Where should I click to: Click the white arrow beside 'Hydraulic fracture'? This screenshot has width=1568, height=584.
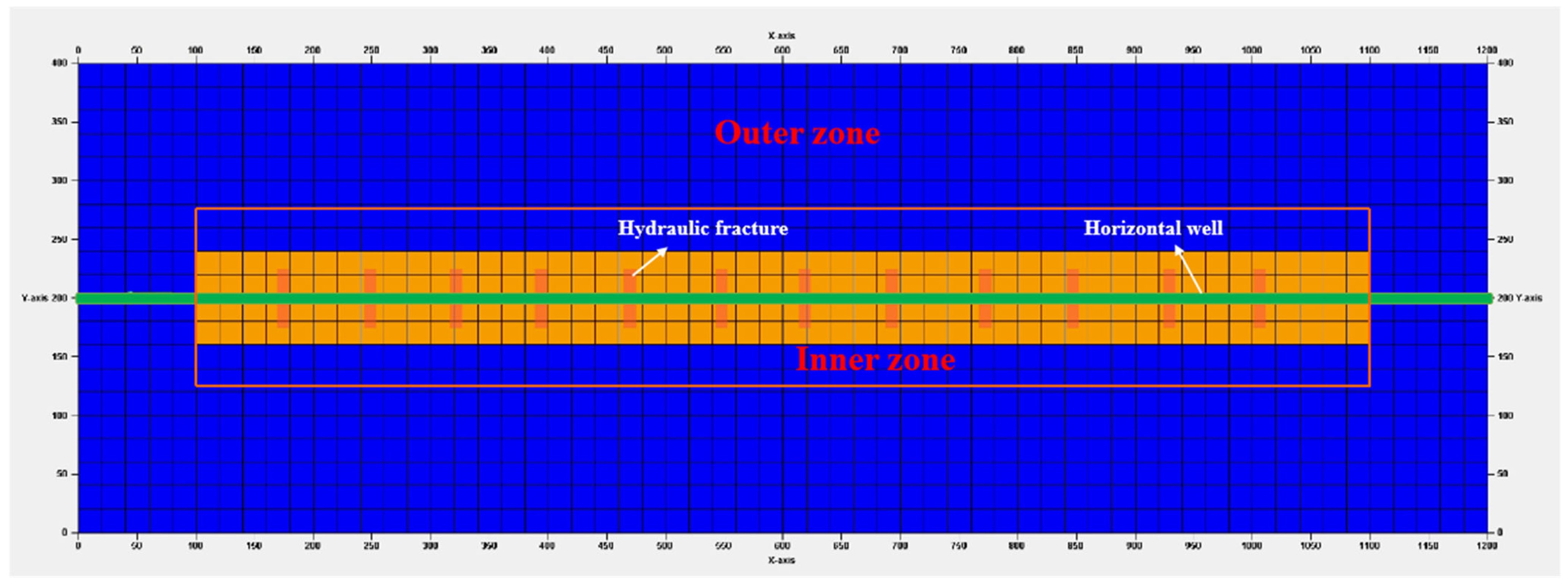point(649,261)
